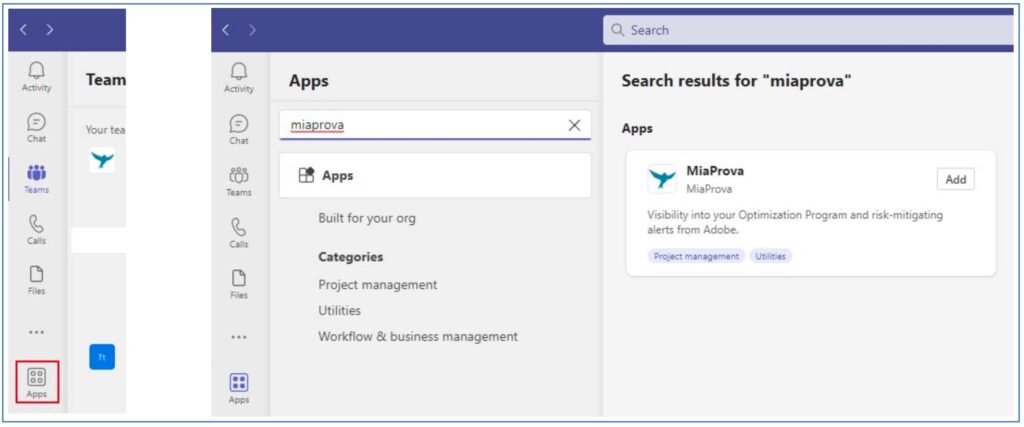1024x427 pixels.
Task: Click the Project management tag on MiaProva card
Action: (696, 257)
